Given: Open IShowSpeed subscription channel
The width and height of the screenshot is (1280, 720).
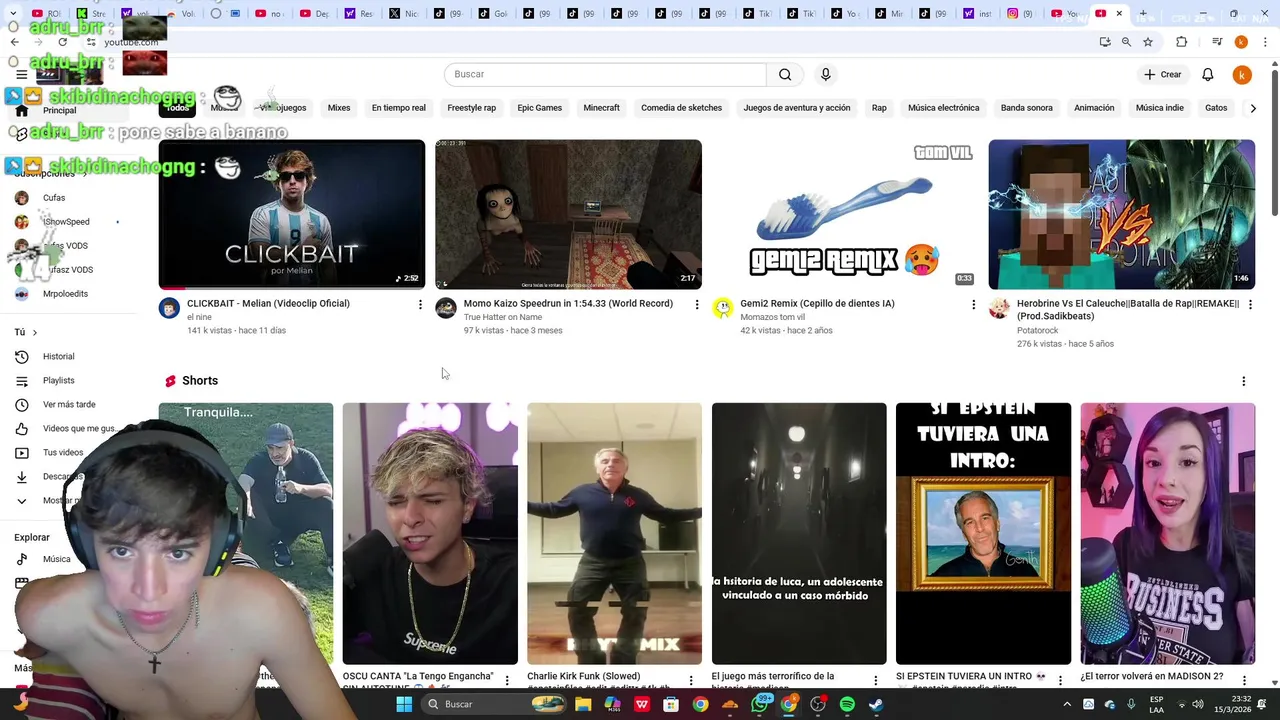Looking at the screenshot, I should click(x=66, y=222).
